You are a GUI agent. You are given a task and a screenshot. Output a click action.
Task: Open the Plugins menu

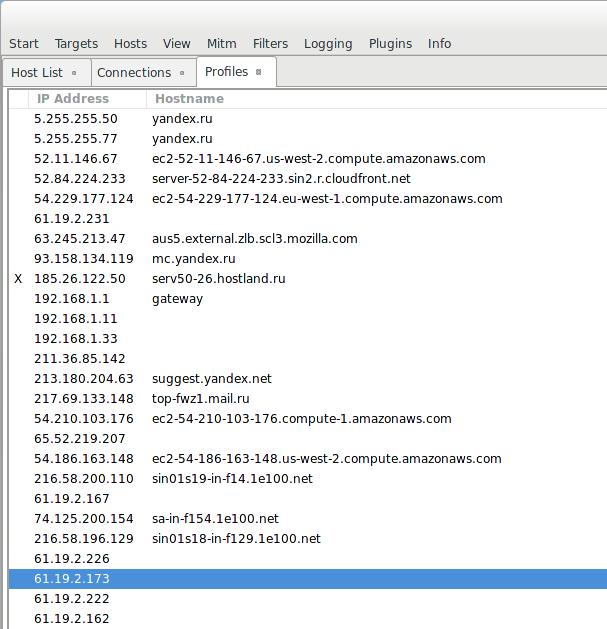(390, 43)
